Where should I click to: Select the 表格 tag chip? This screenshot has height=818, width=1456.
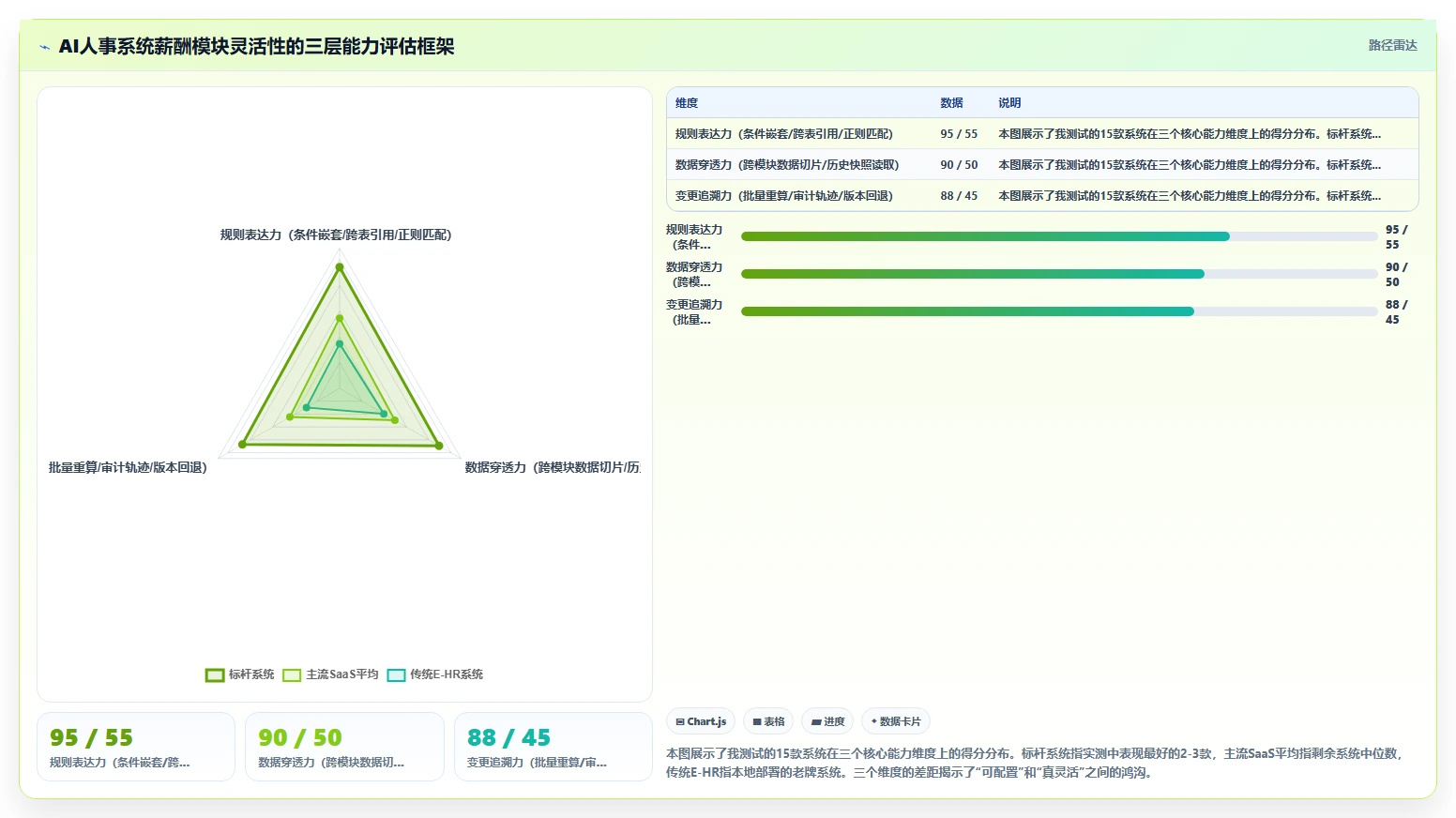[768, 721]
